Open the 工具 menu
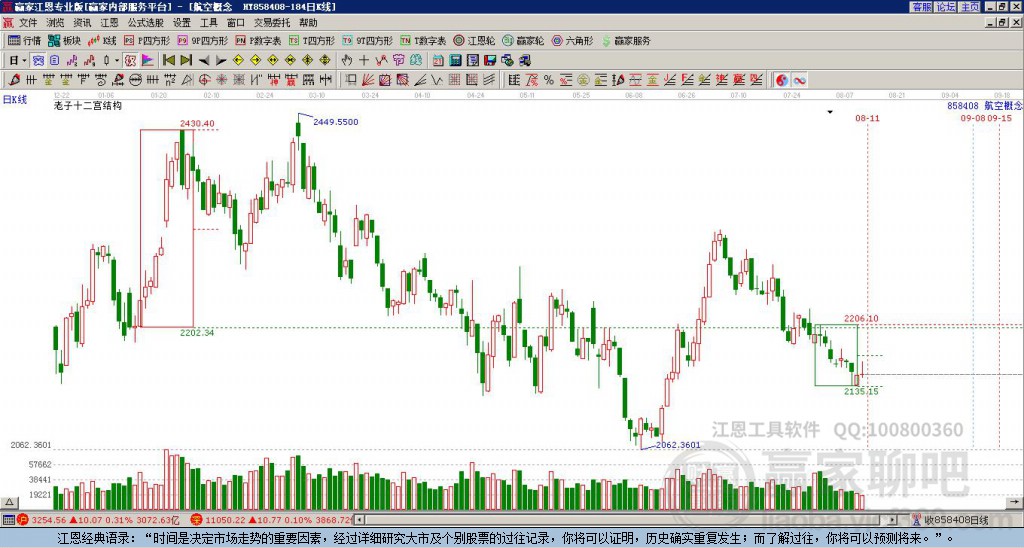The width and height of the screenshot is (1024, 548). (209, 23)
